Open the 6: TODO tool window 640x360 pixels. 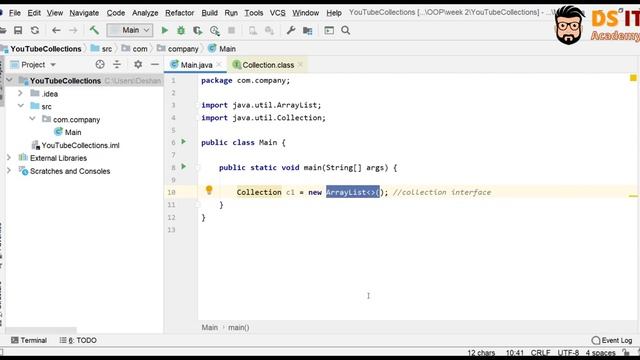(x=78, y=340)
